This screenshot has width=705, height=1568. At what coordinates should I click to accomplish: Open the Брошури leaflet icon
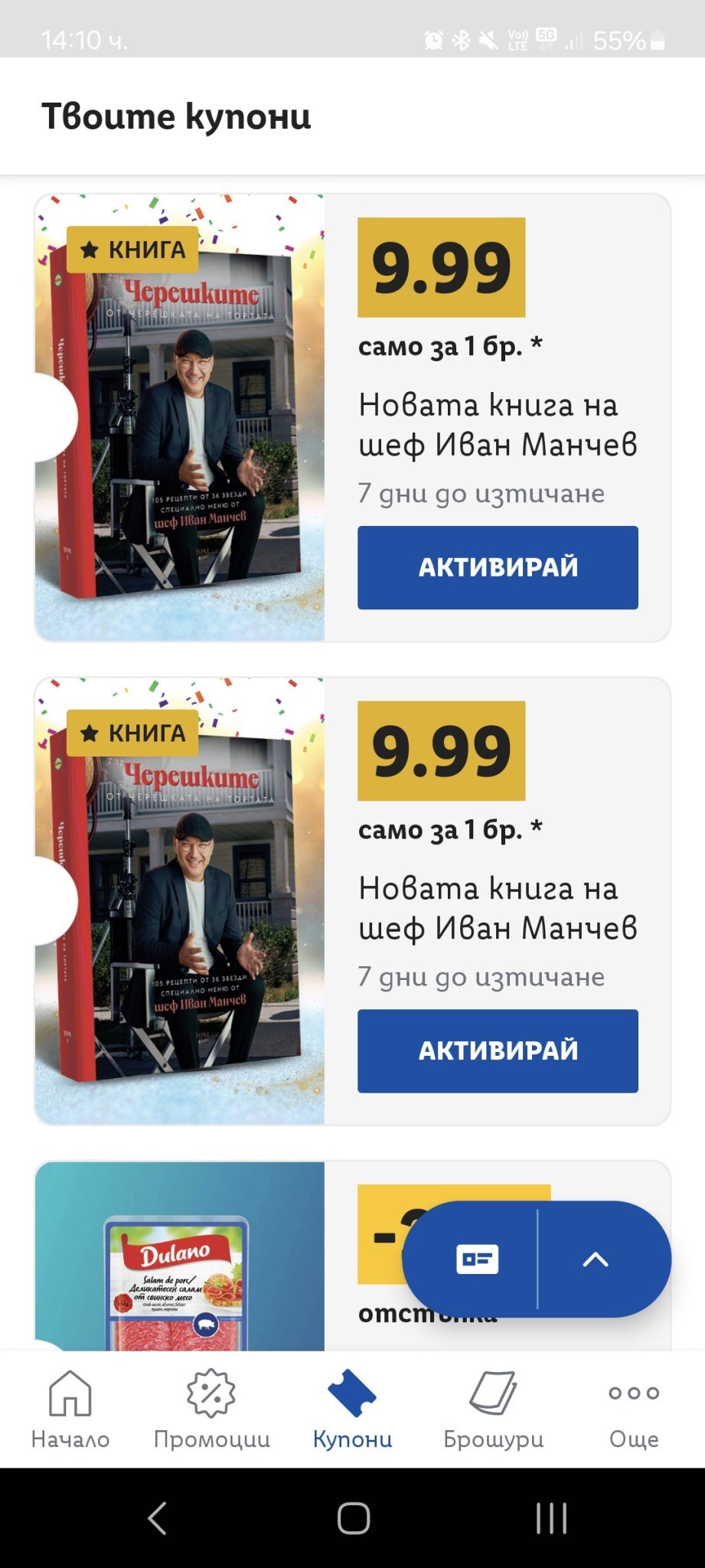click(493, 1393)
